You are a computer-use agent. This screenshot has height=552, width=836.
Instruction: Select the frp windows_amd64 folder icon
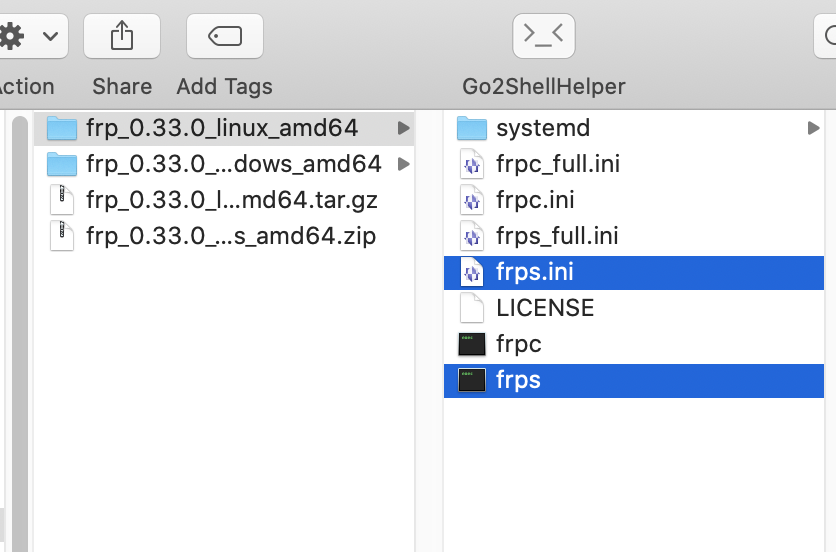click(x=62, y=164)
